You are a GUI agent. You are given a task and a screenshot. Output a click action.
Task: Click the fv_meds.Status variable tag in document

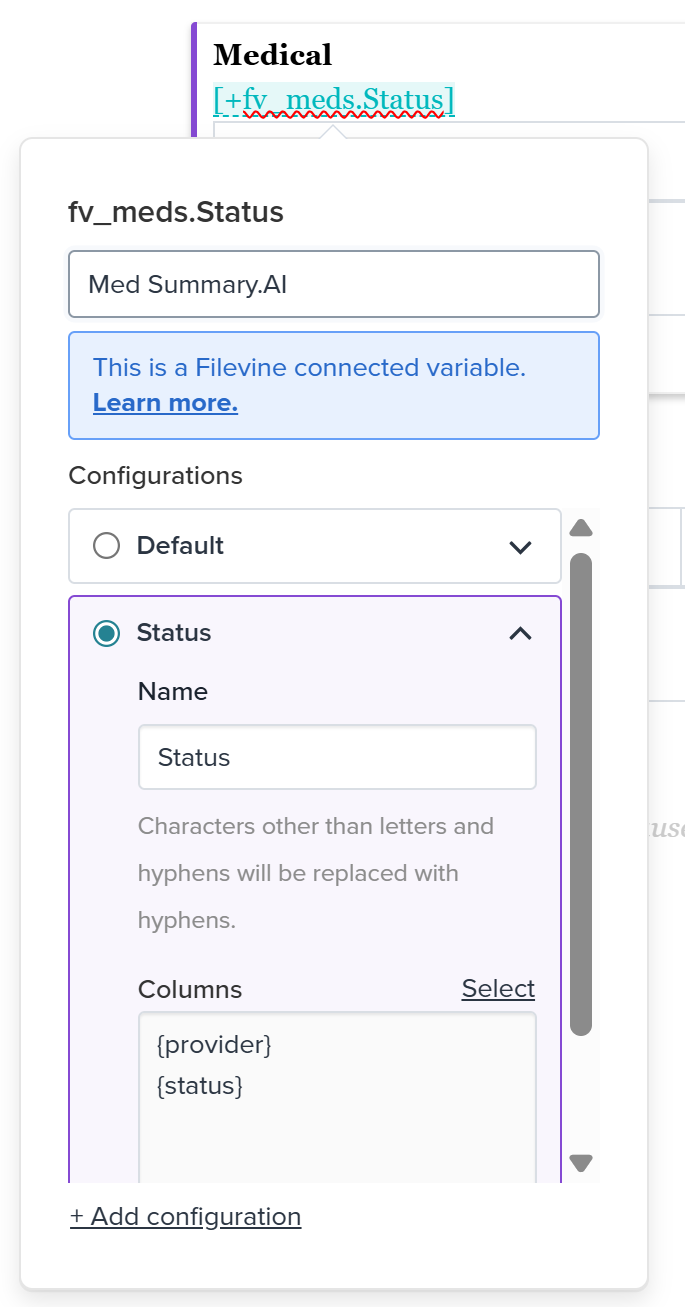334,100
